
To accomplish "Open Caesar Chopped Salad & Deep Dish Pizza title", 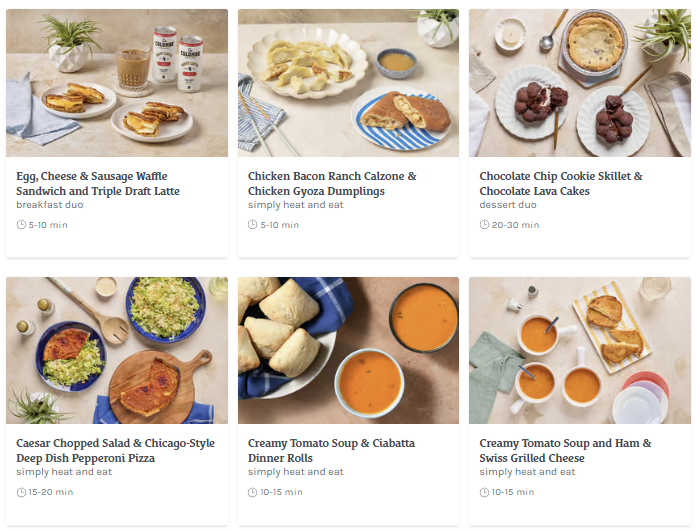I will pyautogui.click(x=115, y=450).
